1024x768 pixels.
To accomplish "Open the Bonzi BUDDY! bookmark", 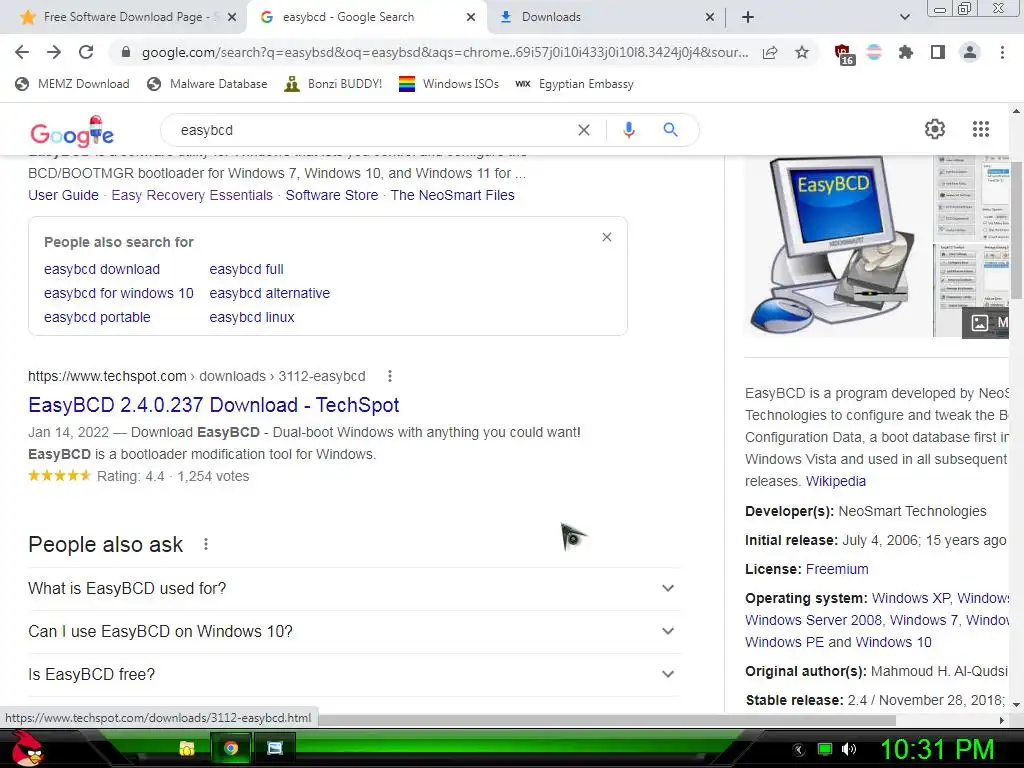I will pyautogui.click(x=333, y=84).
